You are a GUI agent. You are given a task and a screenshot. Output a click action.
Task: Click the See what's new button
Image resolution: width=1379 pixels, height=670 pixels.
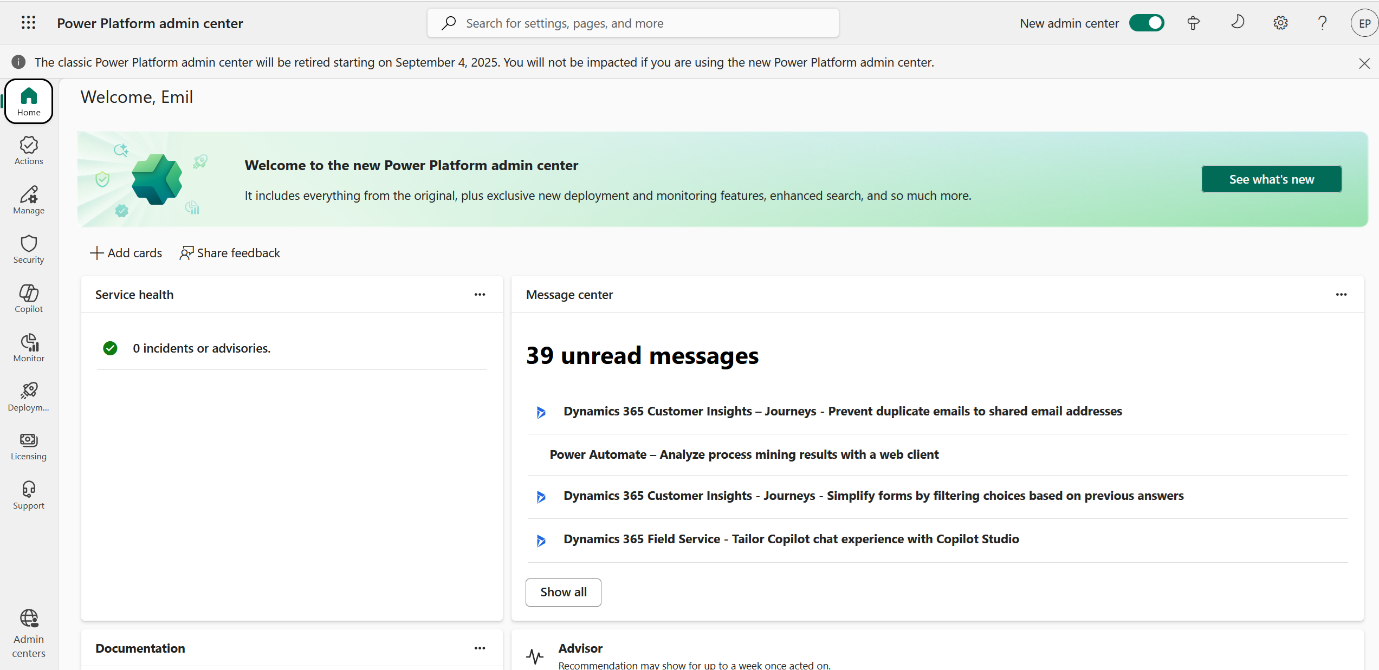pyautogui.click(x=1271, y=179)
